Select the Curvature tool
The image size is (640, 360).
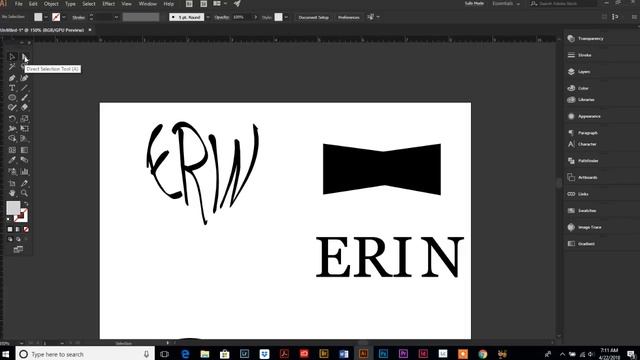[24, 78]
